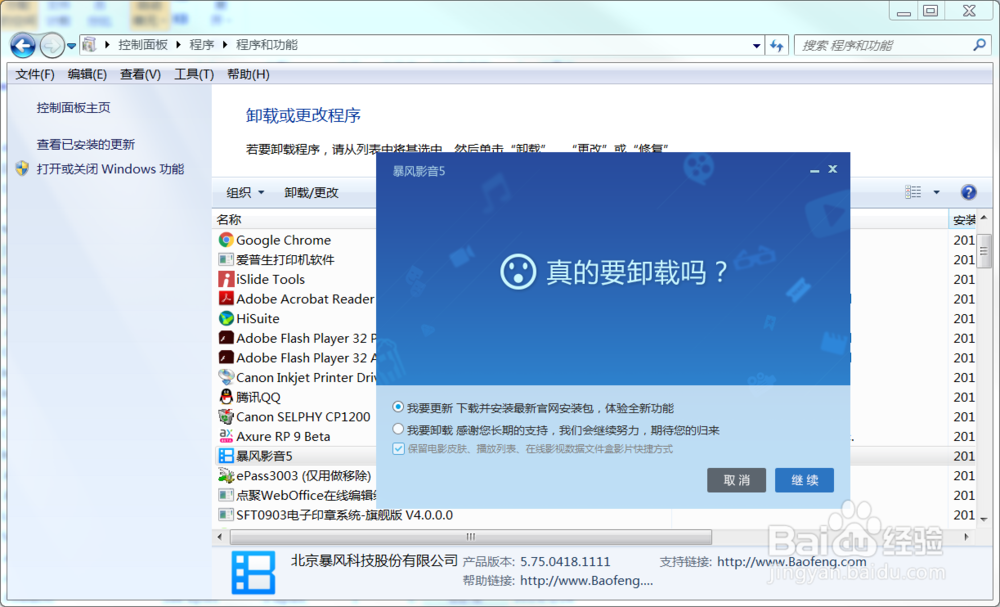
Task: Open the 帮助(H) menu
Action: tap(248, 75)
